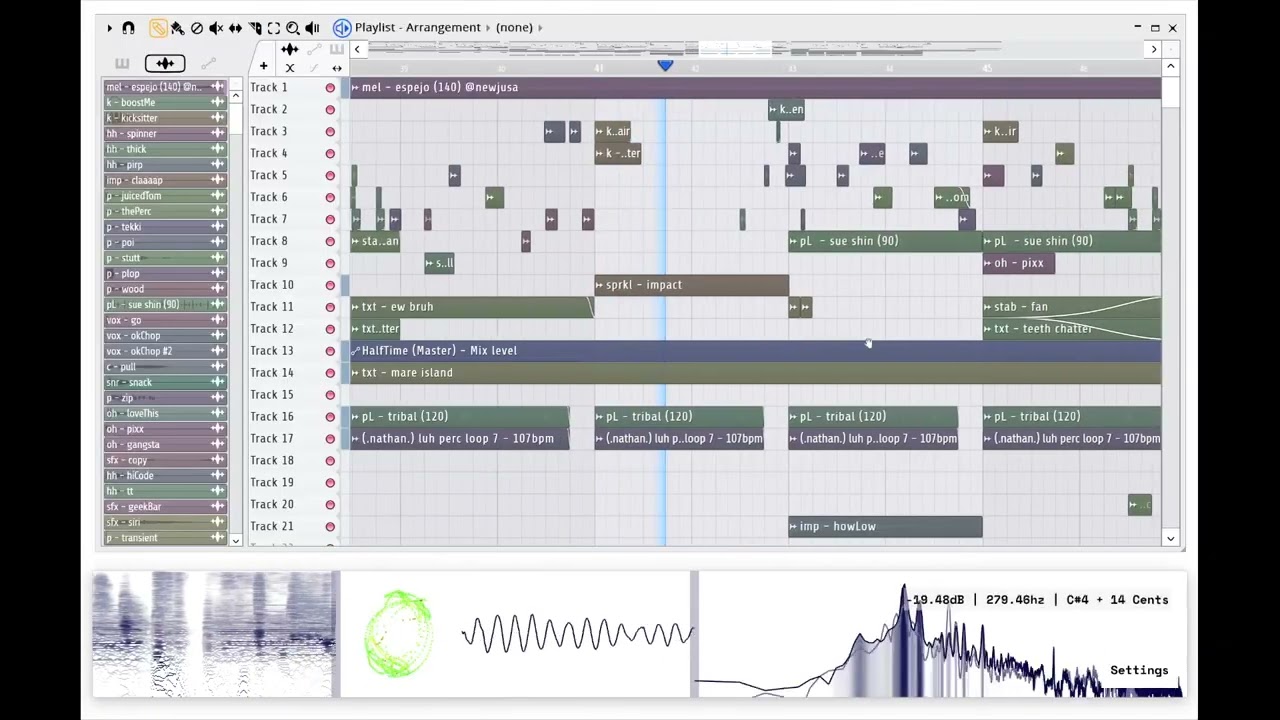Click the waveform icon beside the plus

click(289, 49)
